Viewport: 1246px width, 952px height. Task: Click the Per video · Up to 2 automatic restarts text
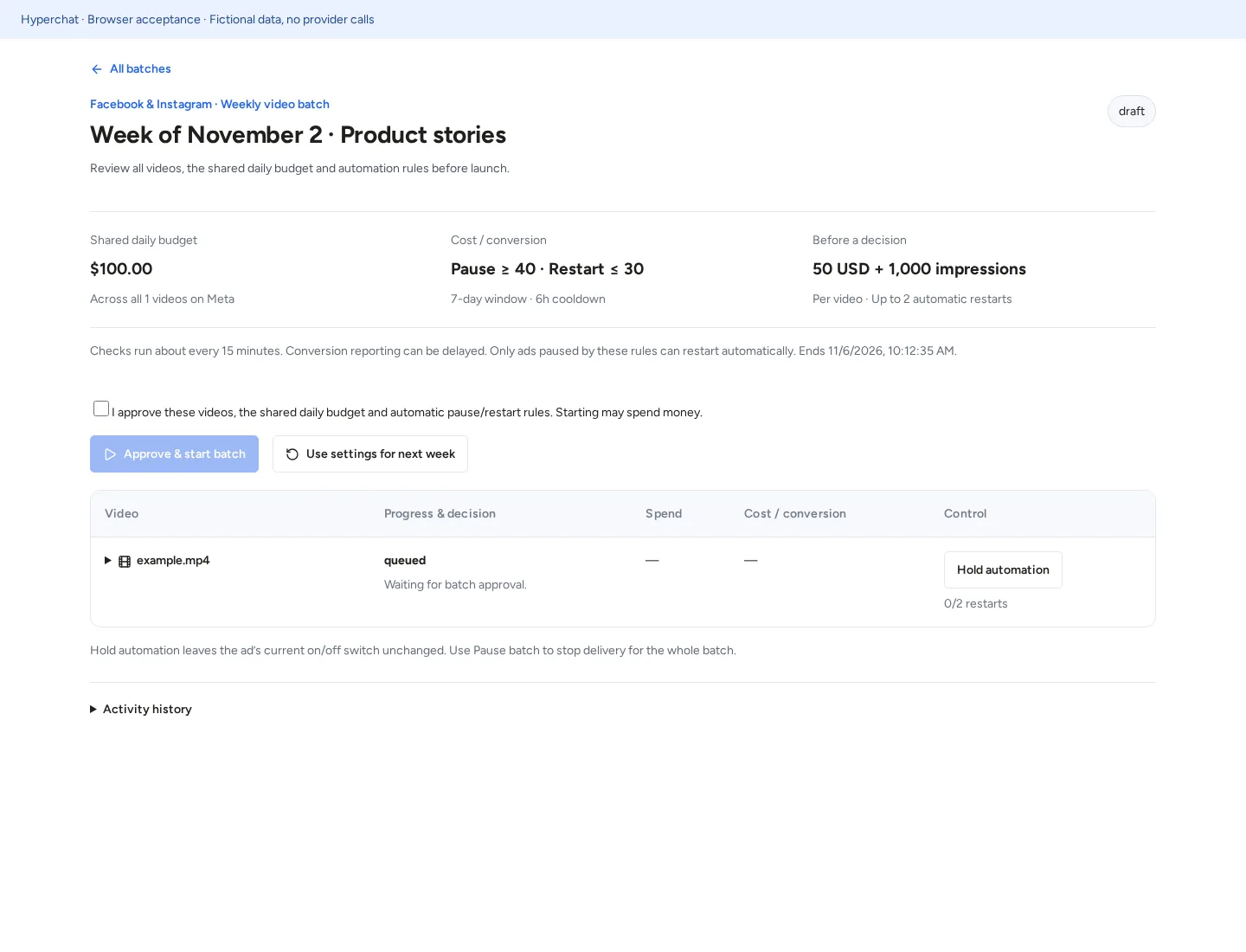(912, 299)
